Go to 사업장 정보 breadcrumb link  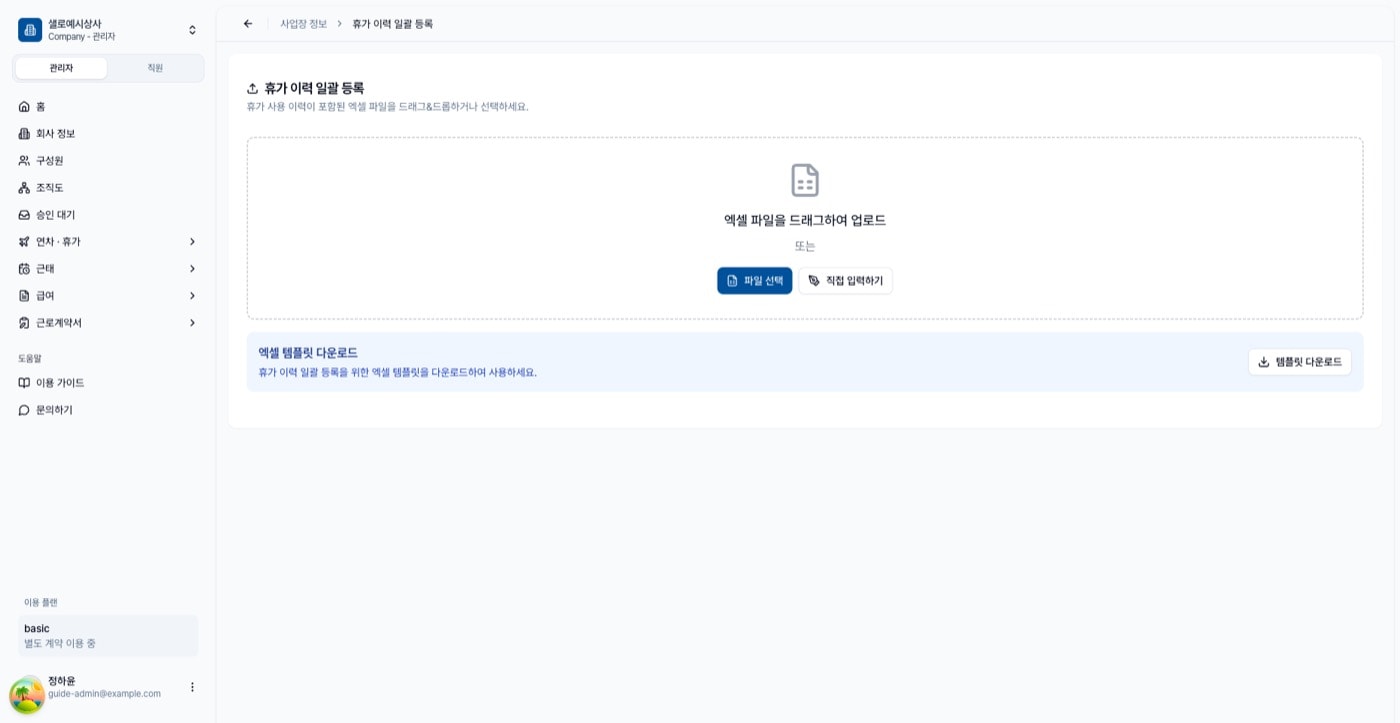(304, 24)
